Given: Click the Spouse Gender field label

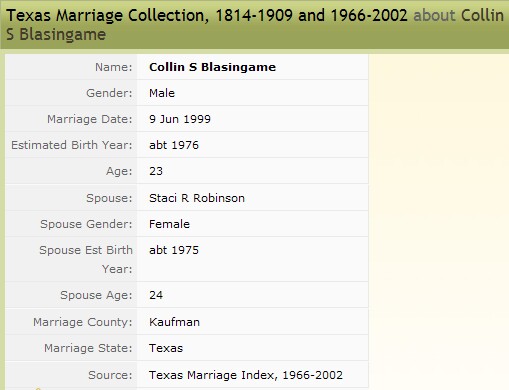Looking at the screenshot, I should pyautogui.click(x=86, y=224).
